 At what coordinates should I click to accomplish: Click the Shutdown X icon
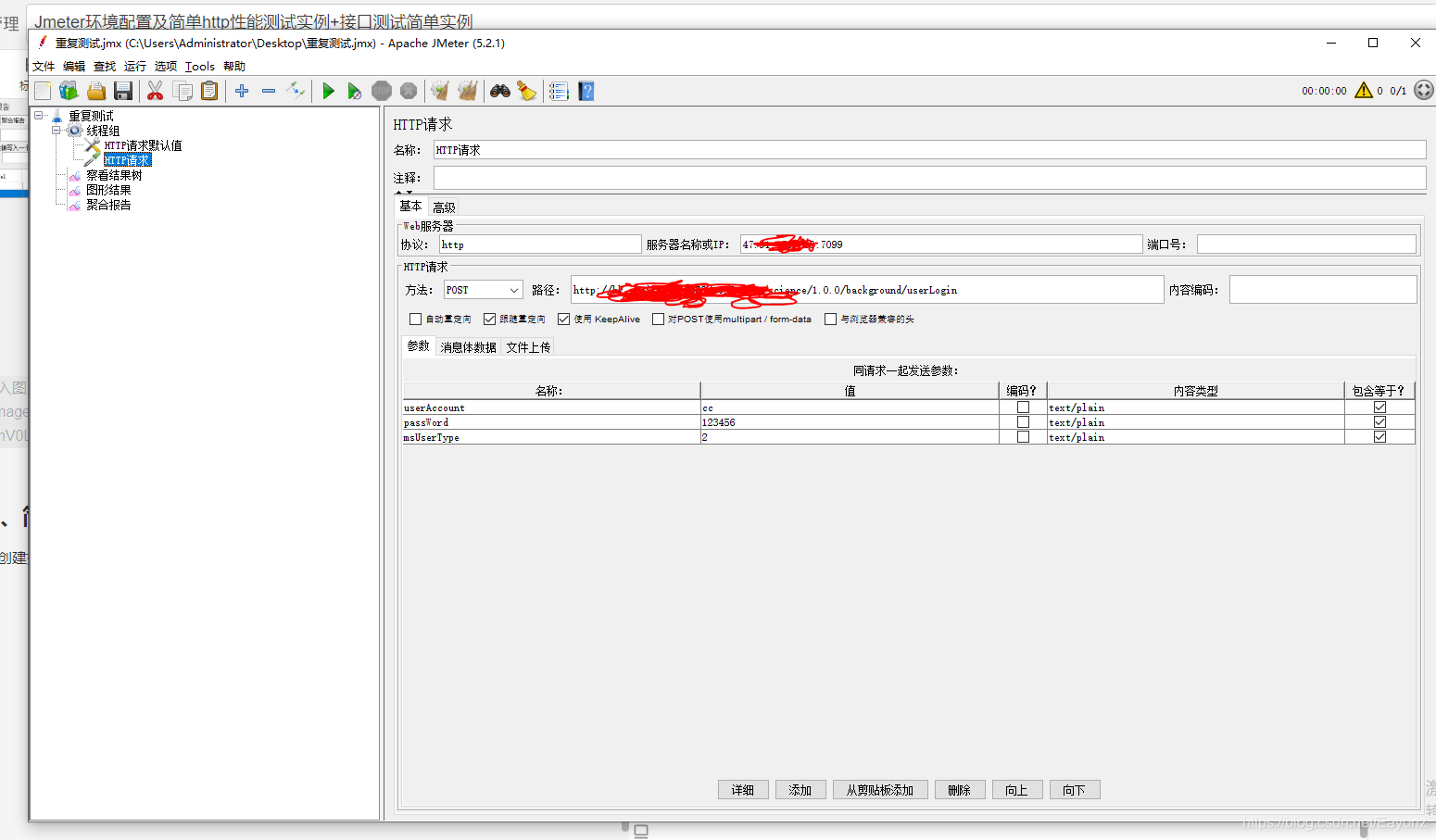[409, 91]
